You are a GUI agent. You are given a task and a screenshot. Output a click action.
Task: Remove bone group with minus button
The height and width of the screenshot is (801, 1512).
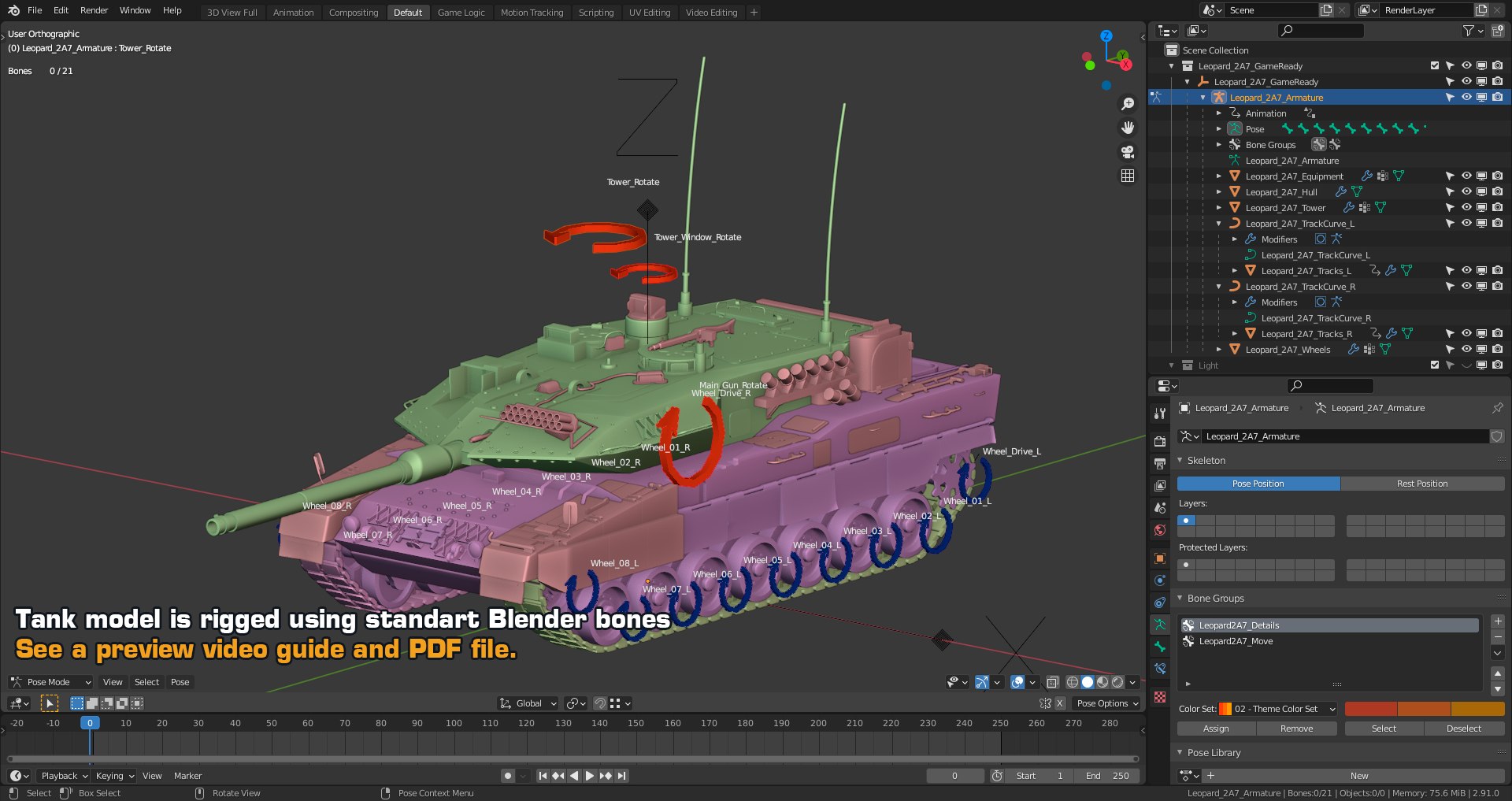[1498, 636]
